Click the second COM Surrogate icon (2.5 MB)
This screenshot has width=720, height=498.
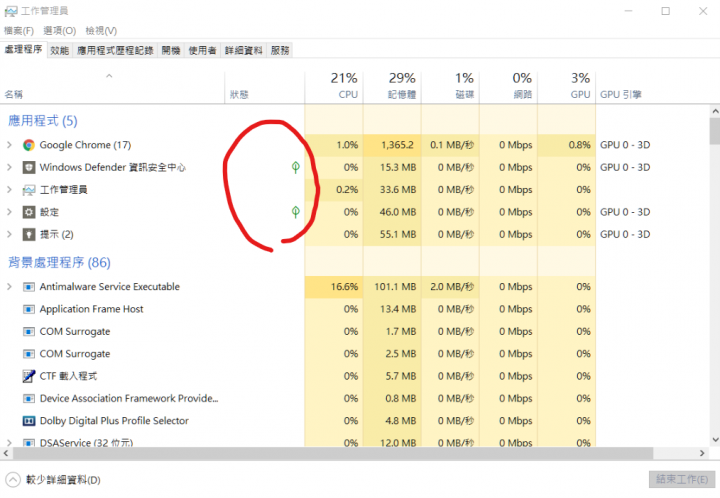point(29,354)
